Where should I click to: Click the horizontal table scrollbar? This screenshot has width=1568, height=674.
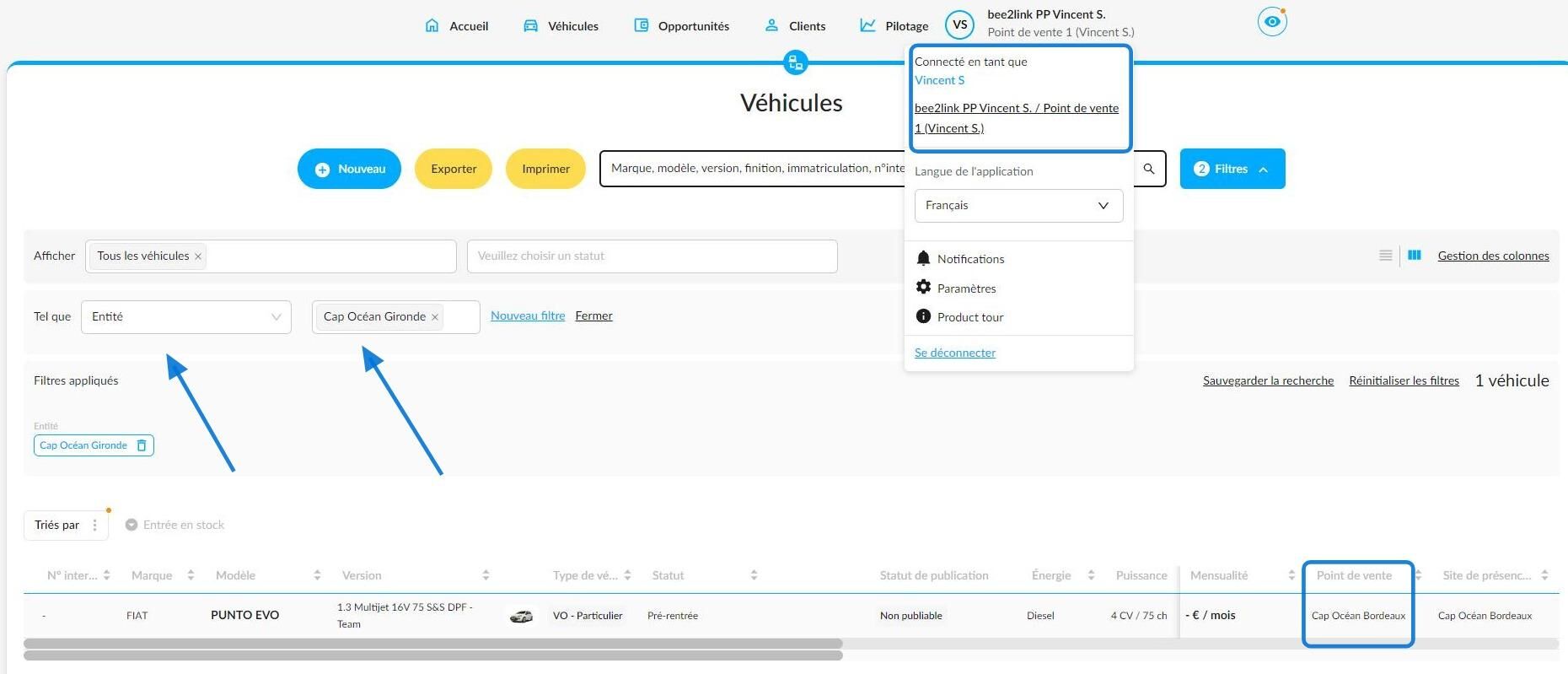(x=433, y=644)
